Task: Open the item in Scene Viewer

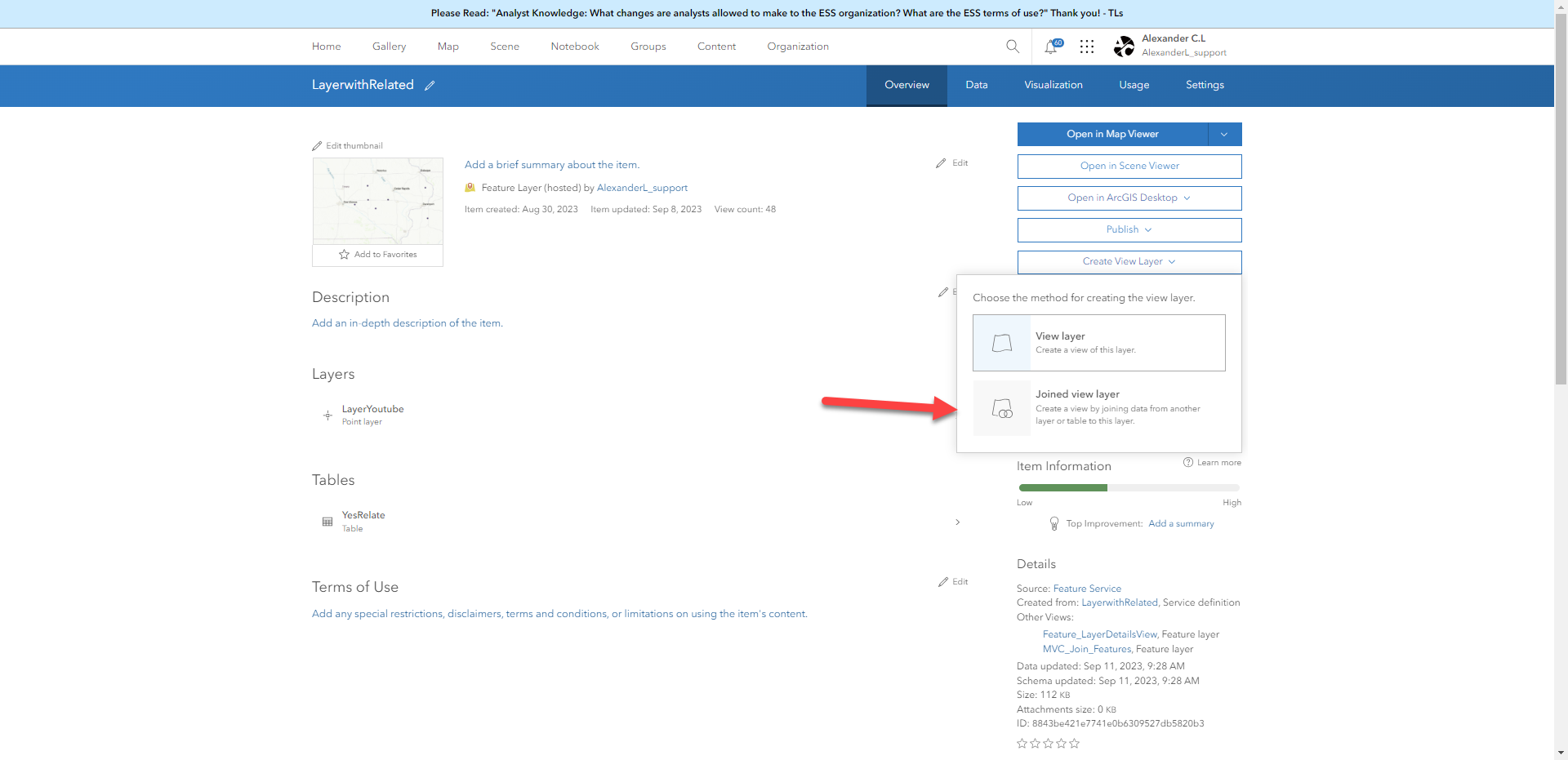Action: 1129,166
